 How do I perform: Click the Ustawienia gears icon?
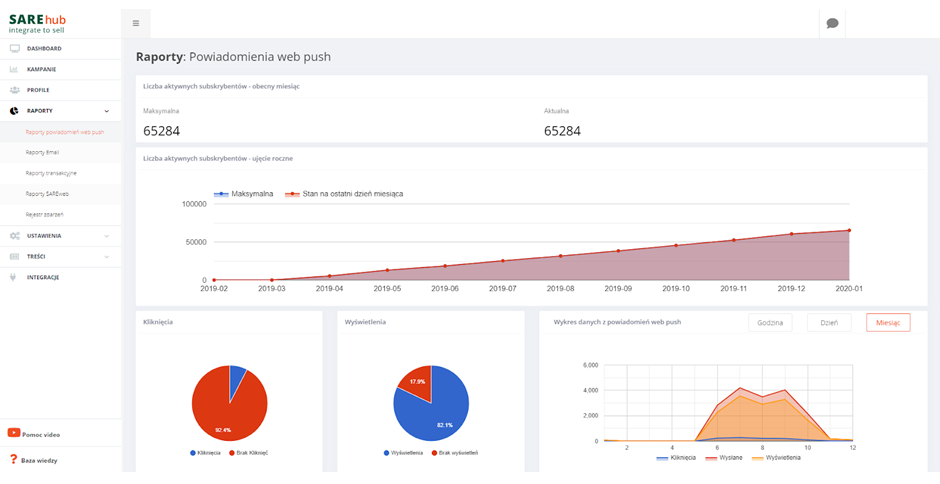(x=14, y=236)
